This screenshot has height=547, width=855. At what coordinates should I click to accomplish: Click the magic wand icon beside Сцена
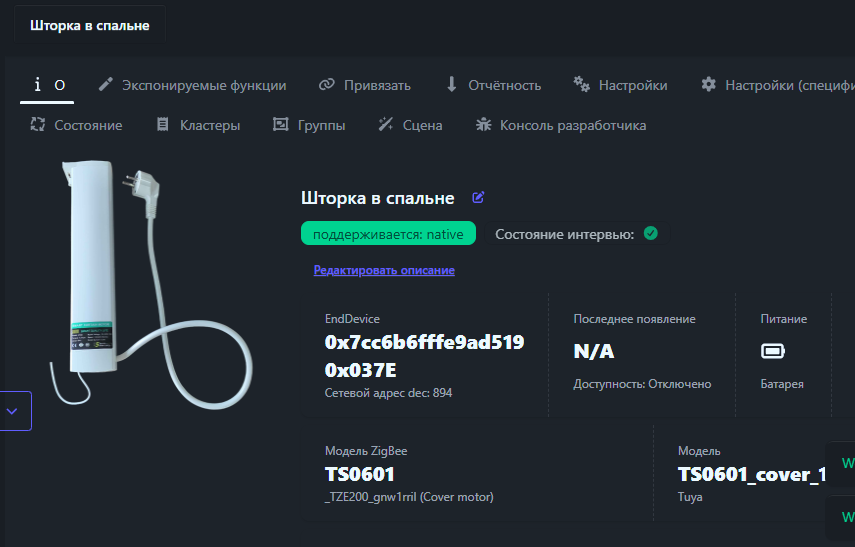386,124
